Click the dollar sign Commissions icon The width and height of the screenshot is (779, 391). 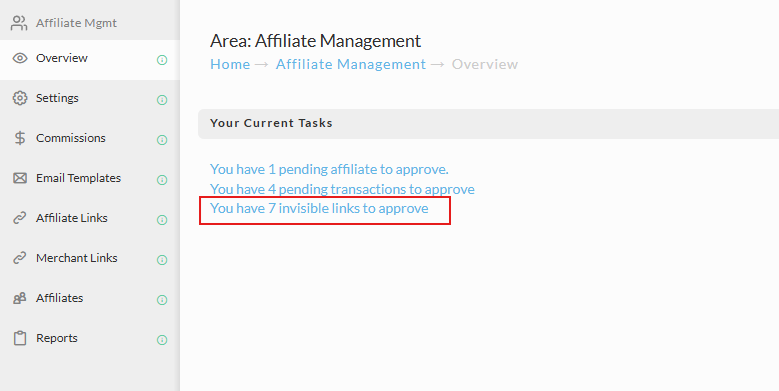pos(20,138)
